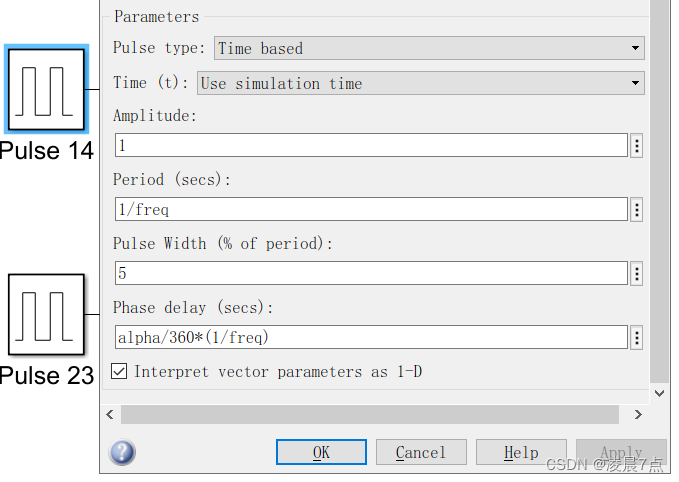Open Amplitude field three-dot options button
Viewport: 679px width, 482px height.
pos(637,146)
